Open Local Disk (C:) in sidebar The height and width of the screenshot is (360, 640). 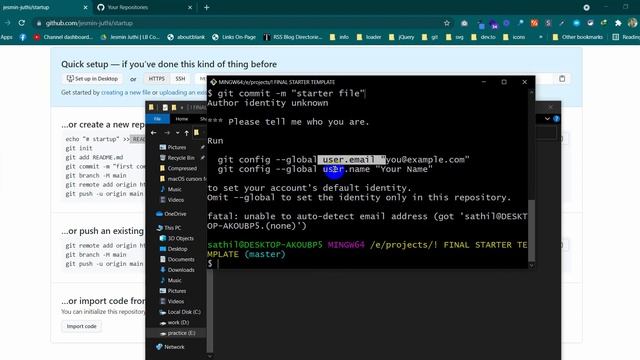pyautogui.click(x=180, y=312)
